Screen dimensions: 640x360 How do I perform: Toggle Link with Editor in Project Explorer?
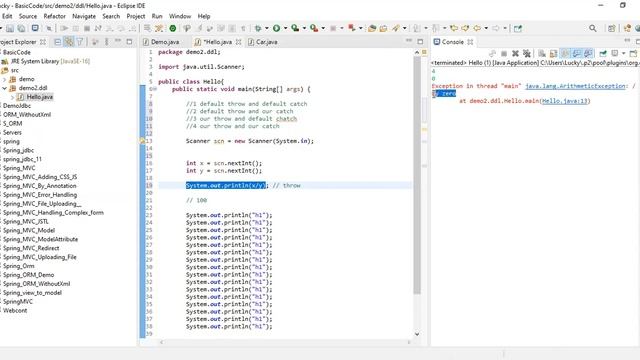69,42
